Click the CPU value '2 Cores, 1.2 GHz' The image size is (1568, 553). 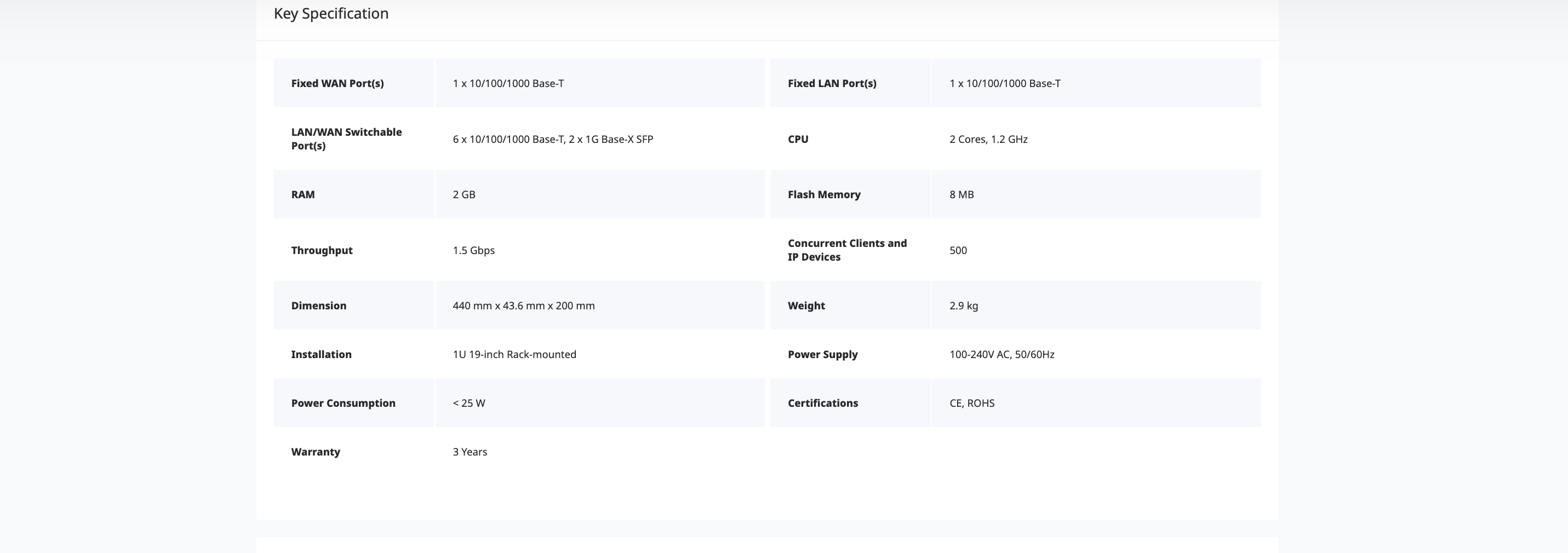(988, 139)
